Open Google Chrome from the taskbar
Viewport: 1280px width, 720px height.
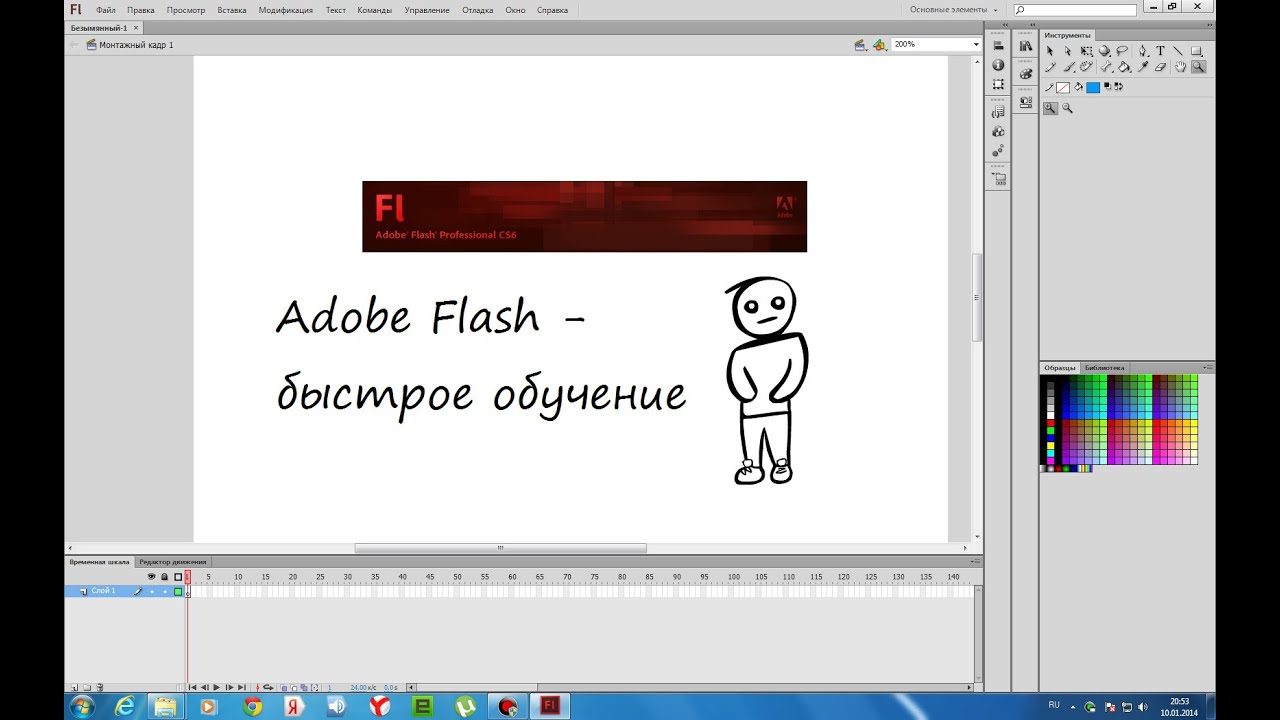pyautogui.click(x=252, y=706)
